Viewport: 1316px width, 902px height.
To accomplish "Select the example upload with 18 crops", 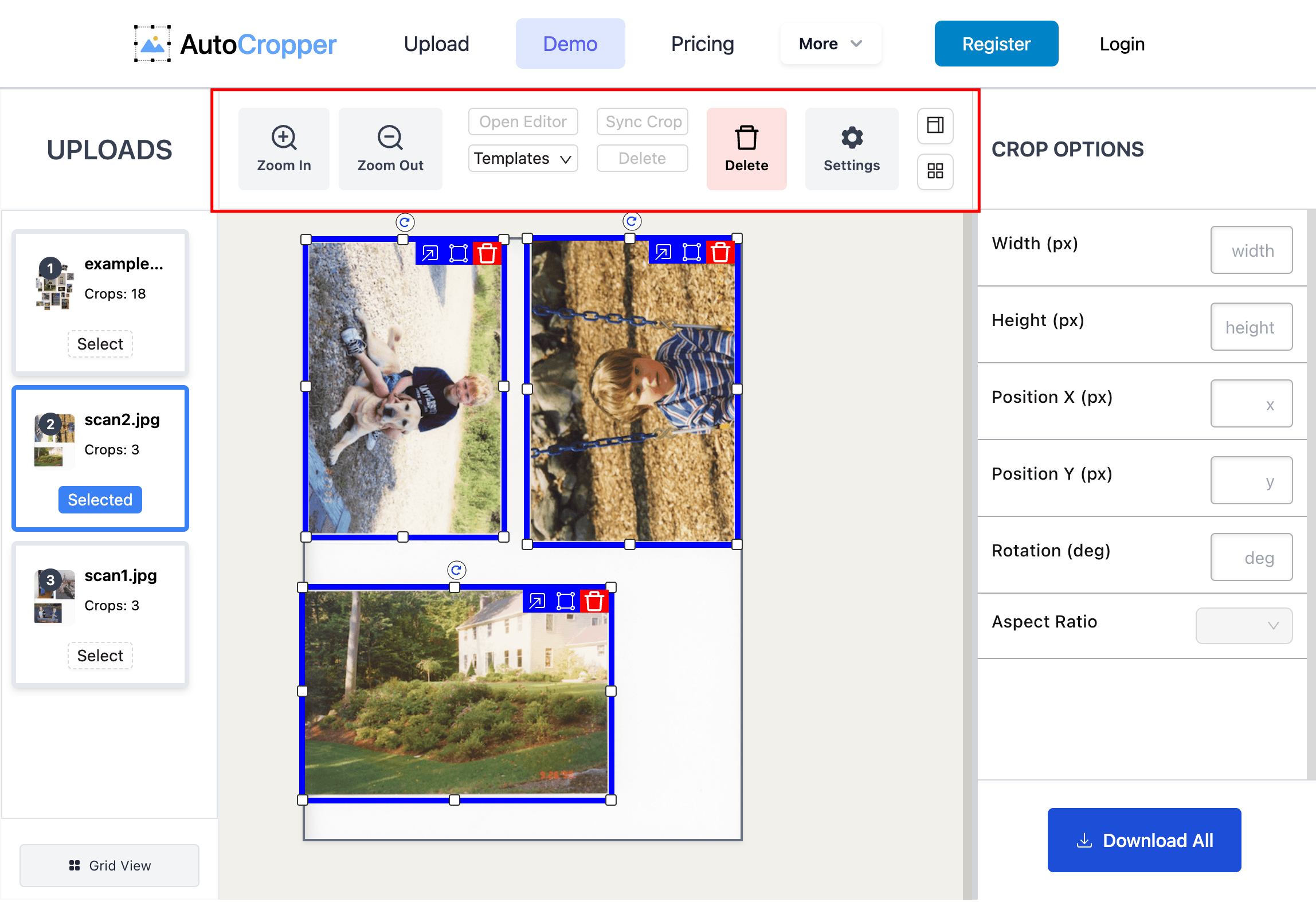I will point(100,343).
